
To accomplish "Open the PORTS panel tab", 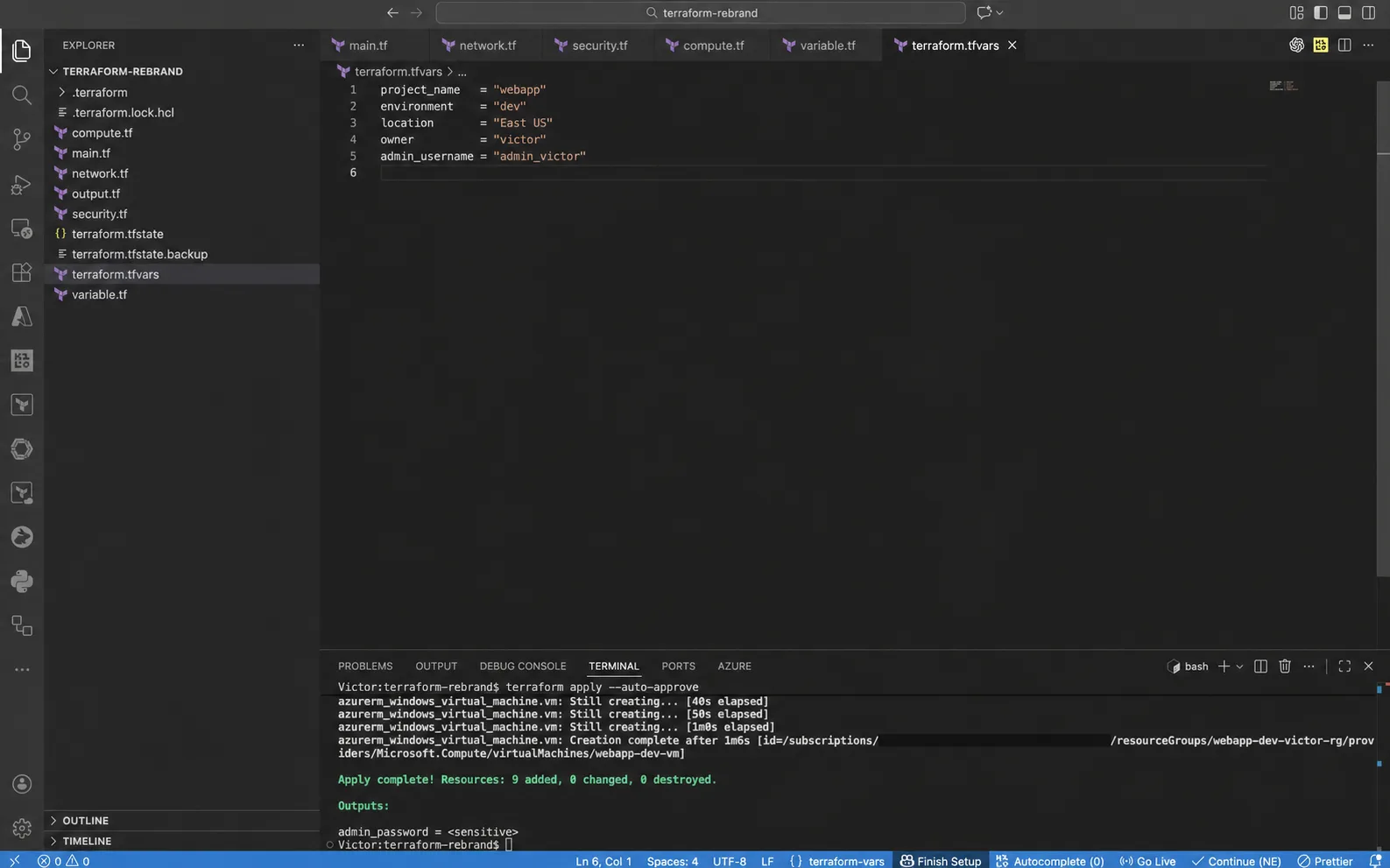I will coord(679,667).
